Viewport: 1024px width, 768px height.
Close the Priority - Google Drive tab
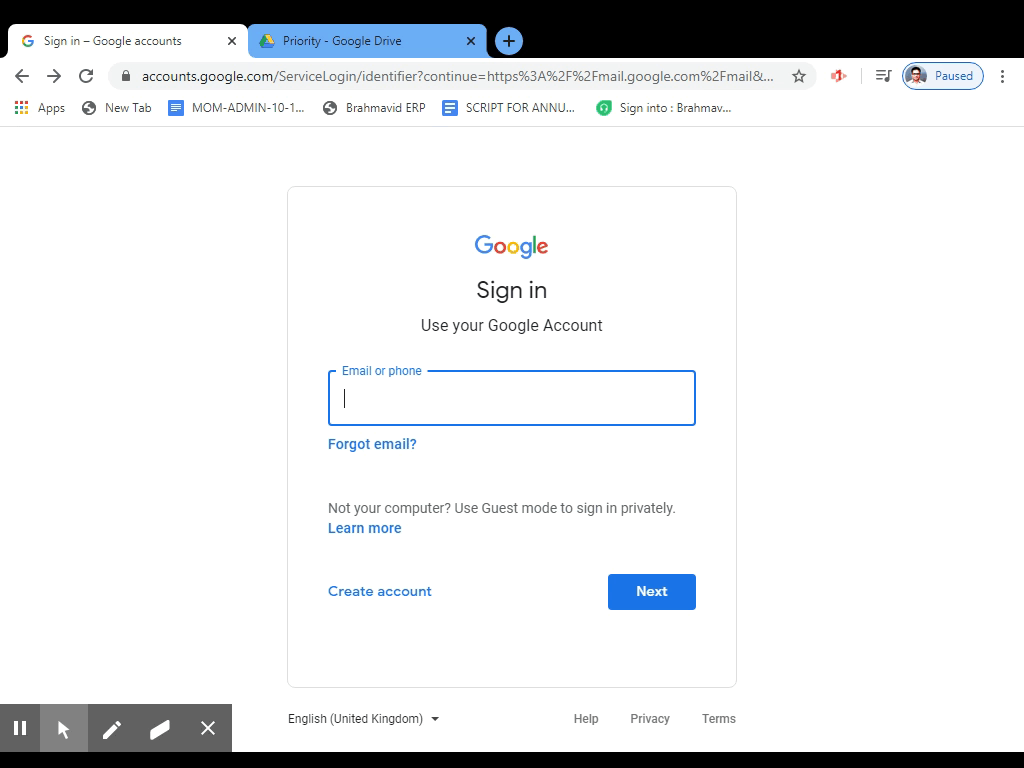(x=471, y=41)
